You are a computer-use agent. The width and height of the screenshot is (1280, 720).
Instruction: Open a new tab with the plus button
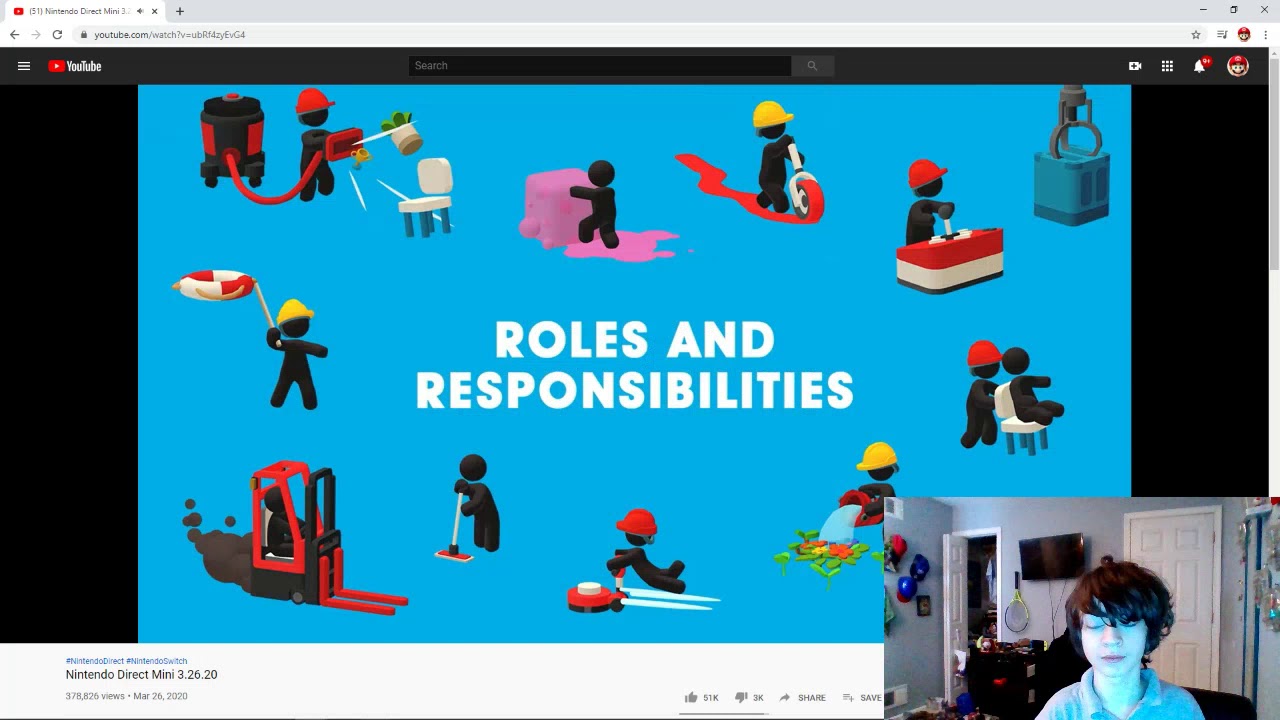[x=180, y=11]
